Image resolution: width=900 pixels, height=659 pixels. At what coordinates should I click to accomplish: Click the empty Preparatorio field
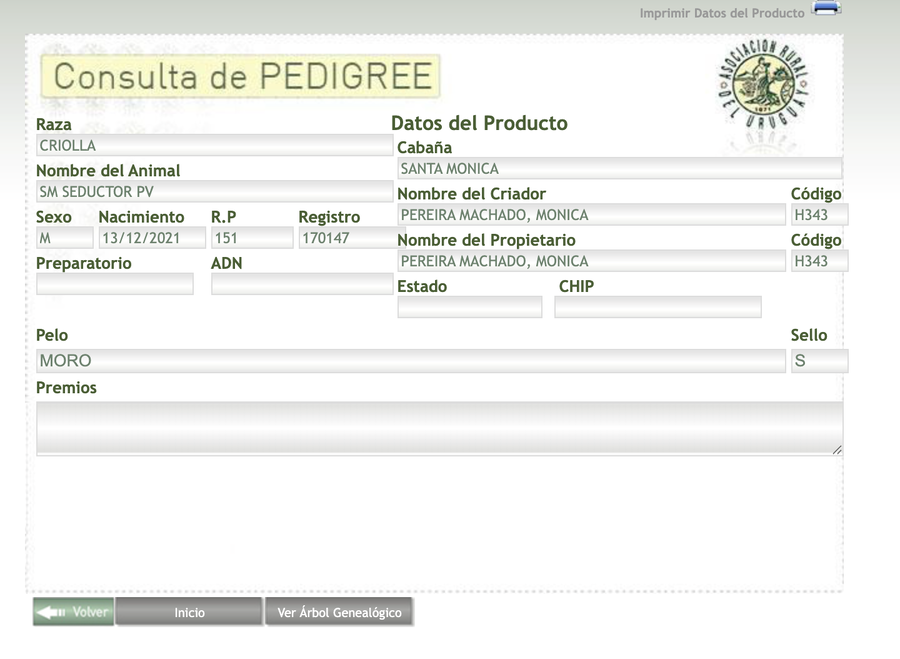(114, 284)
